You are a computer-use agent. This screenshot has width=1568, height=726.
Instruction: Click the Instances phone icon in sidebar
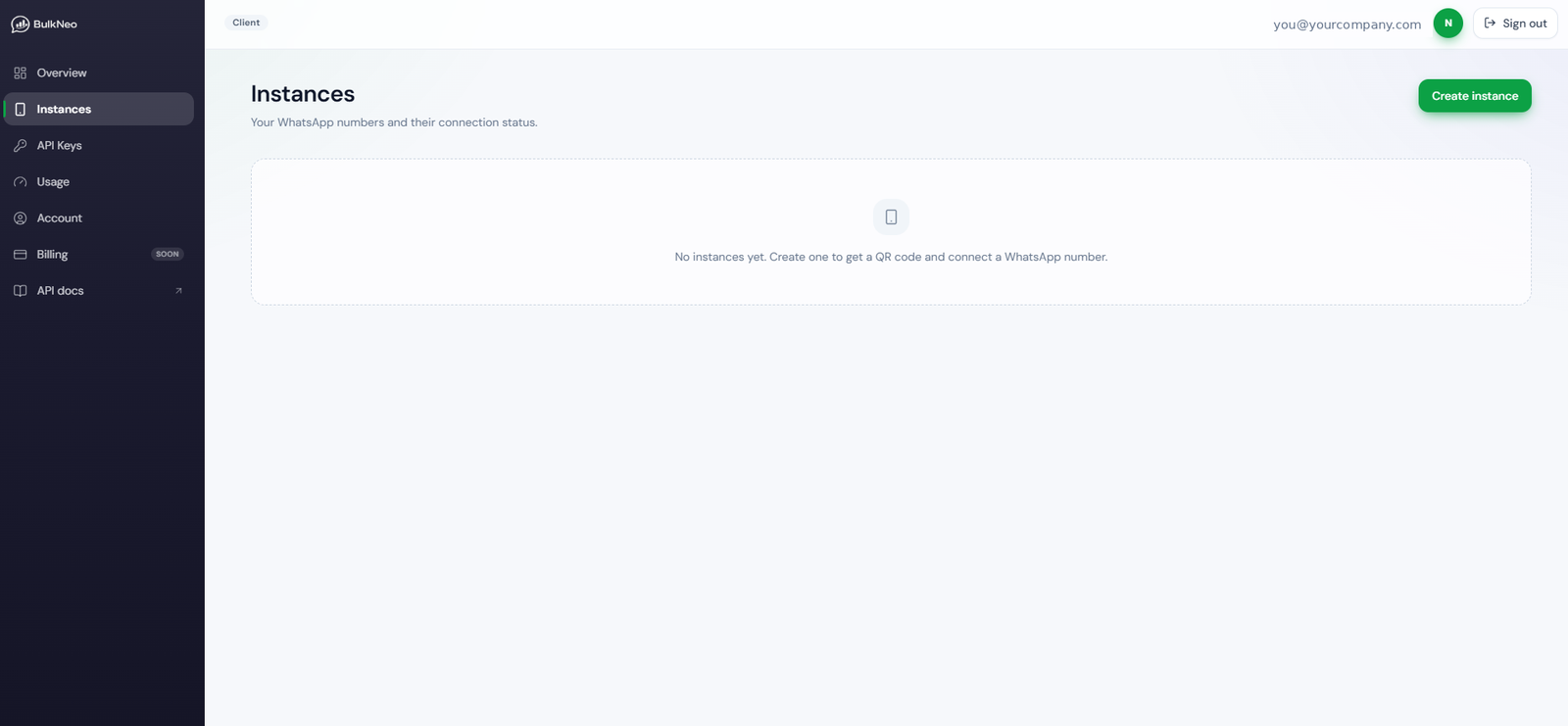[x=20, y=109]
